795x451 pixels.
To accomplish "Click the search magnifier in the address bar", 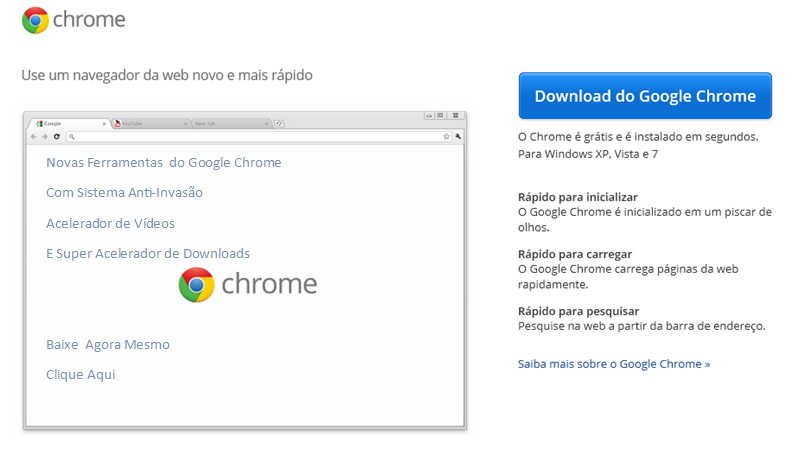I will pyautogui.click(x=71, y=136).
